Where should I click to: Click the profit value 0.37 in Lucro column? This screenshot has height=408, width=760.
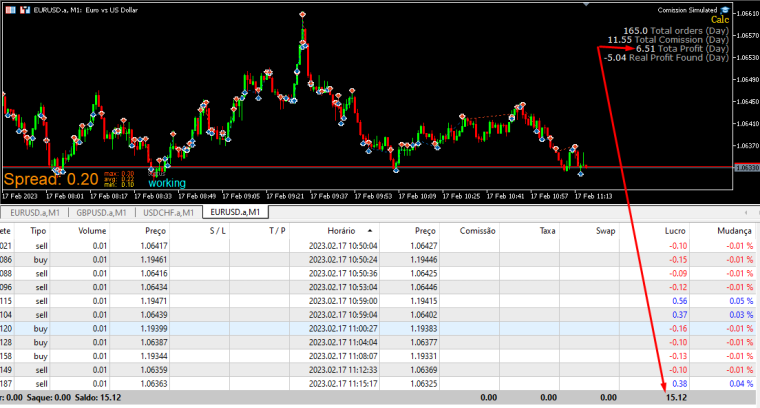coord(680,314)
